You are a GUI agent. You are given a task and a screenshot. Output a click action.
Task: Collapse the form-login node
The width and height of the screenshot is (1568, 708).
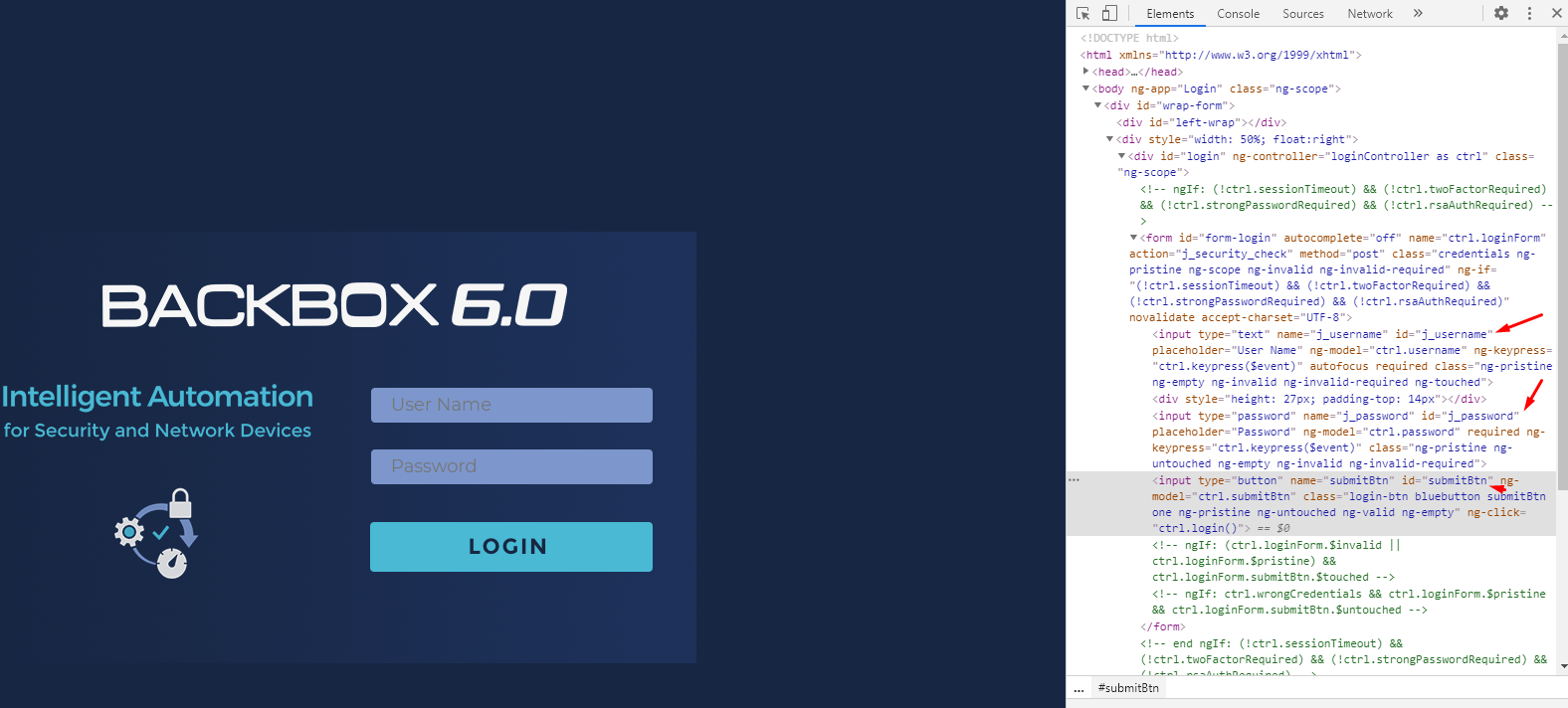tap(1134, 238)
